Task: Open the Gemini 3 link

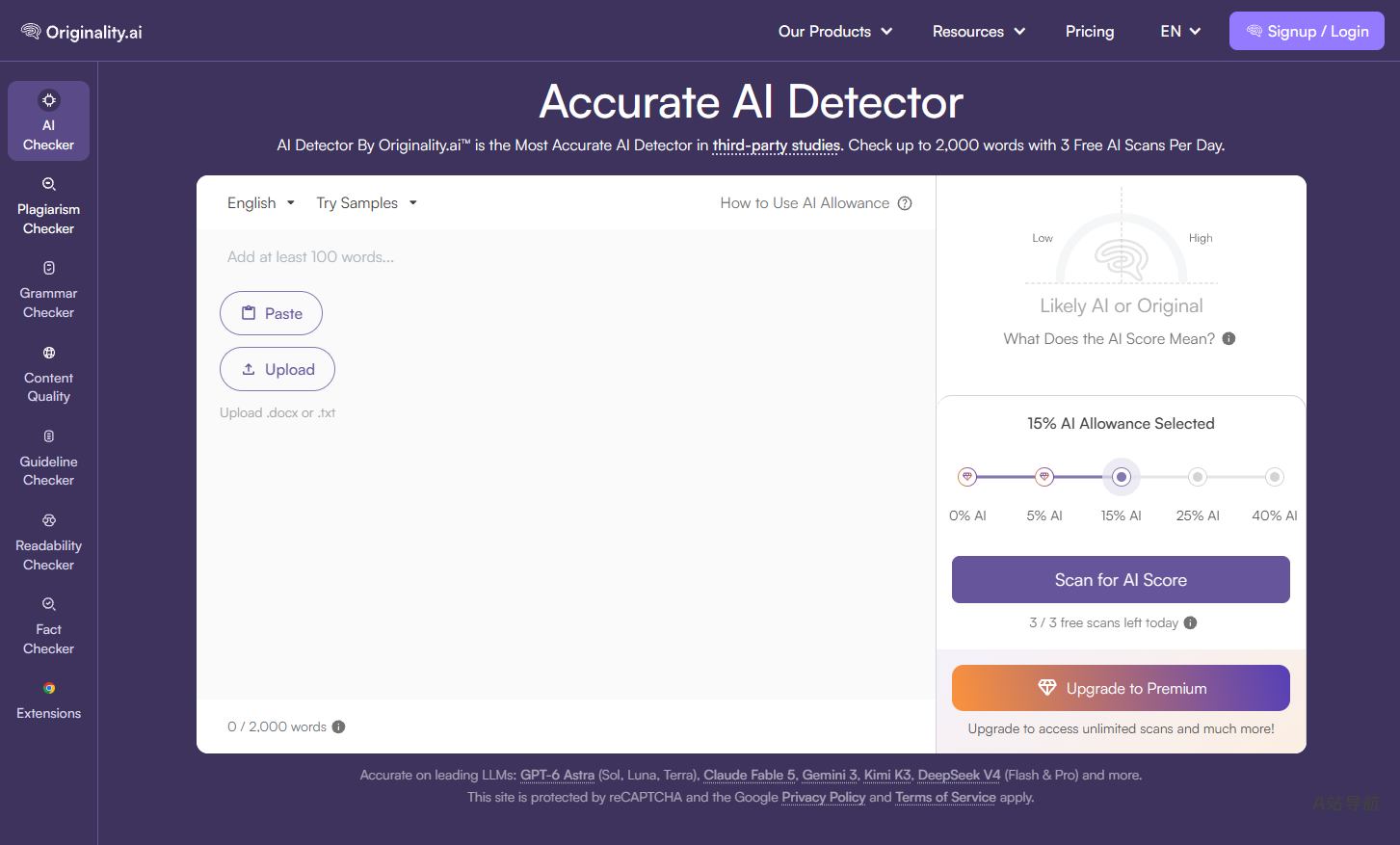Action: tap(830, 775)
